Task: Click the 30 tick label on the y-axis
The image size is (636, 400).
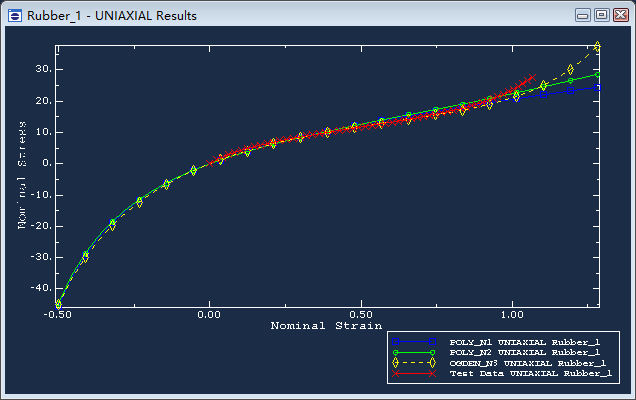Action: [x=44, y=69]
